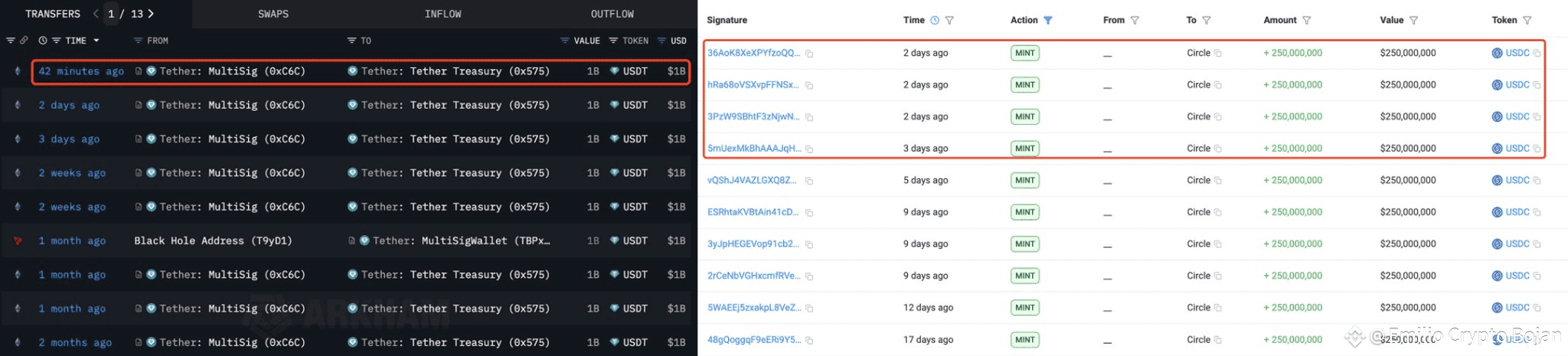The width and height of the screenshot is (1568, 356).
Task: Click the Ethereum chain icon on 42 minutes row
Action: pos(17,71)
